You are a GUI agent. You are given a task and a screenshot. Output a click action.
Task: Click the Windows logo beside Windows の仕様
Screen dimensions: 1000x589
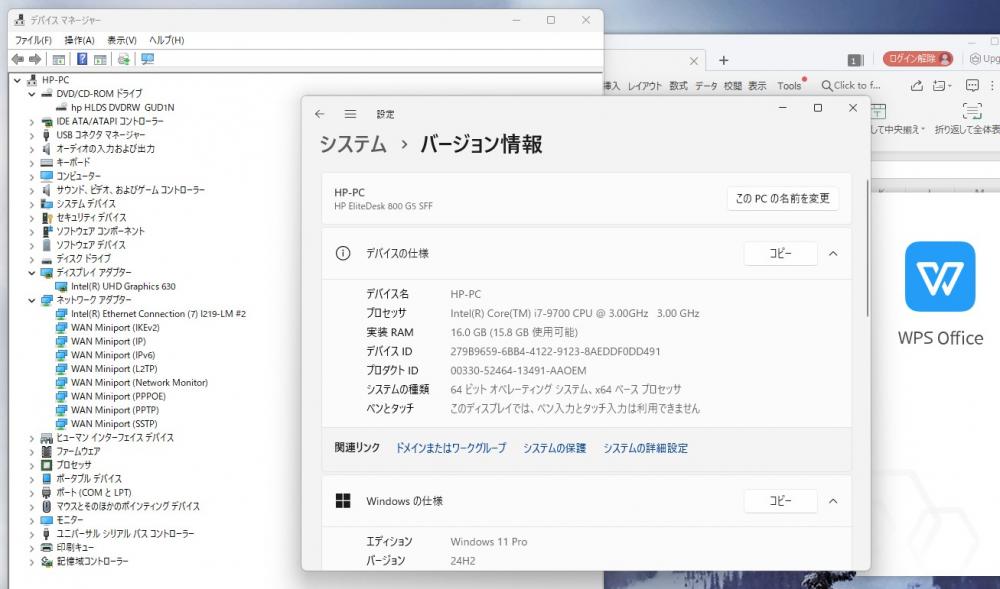point(343,501)
